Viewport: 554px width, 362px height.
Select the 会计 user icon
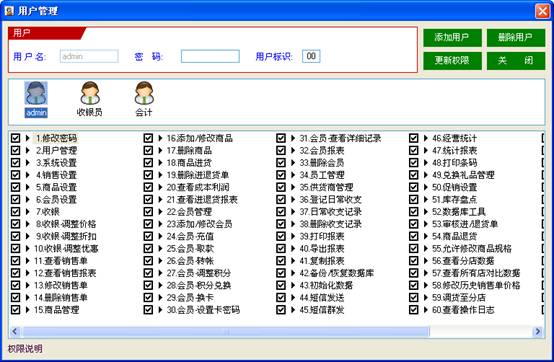pos(144,93)
